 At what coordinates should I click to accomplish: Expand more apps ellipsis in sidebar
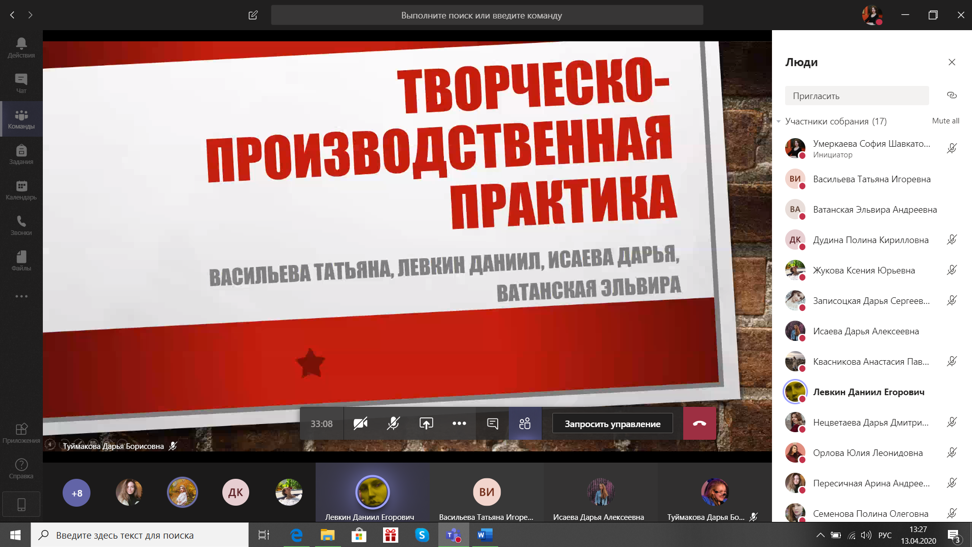[21, 297]
